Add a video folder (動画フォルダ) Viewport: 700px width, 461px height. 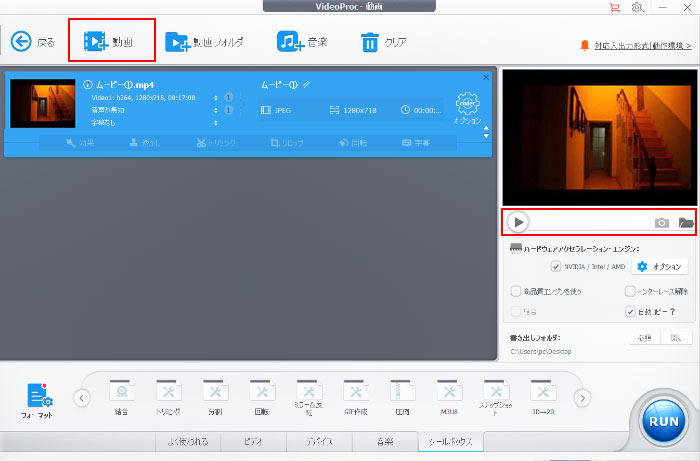click(x=204, y=42)
